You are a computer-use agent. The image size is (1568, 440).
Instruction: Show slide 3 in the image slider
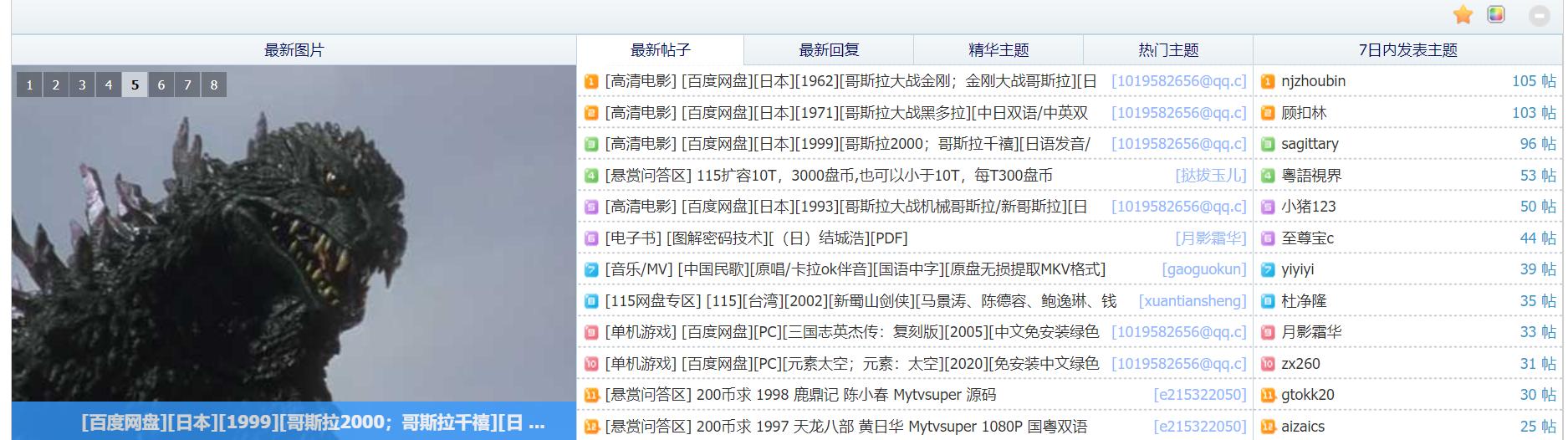[82, 84]
